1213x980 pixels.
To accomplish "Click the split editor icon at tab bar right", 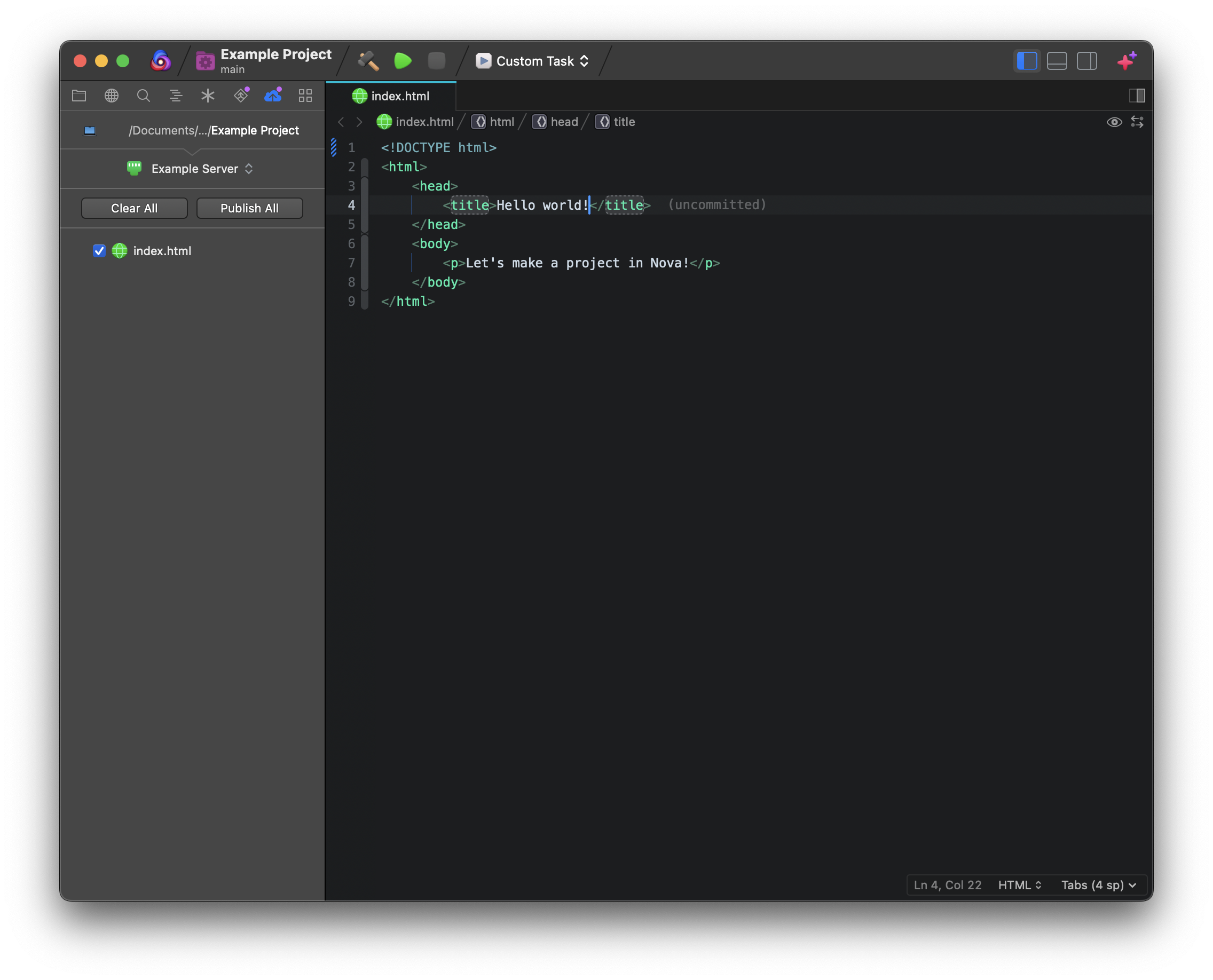I will 1137,96.
